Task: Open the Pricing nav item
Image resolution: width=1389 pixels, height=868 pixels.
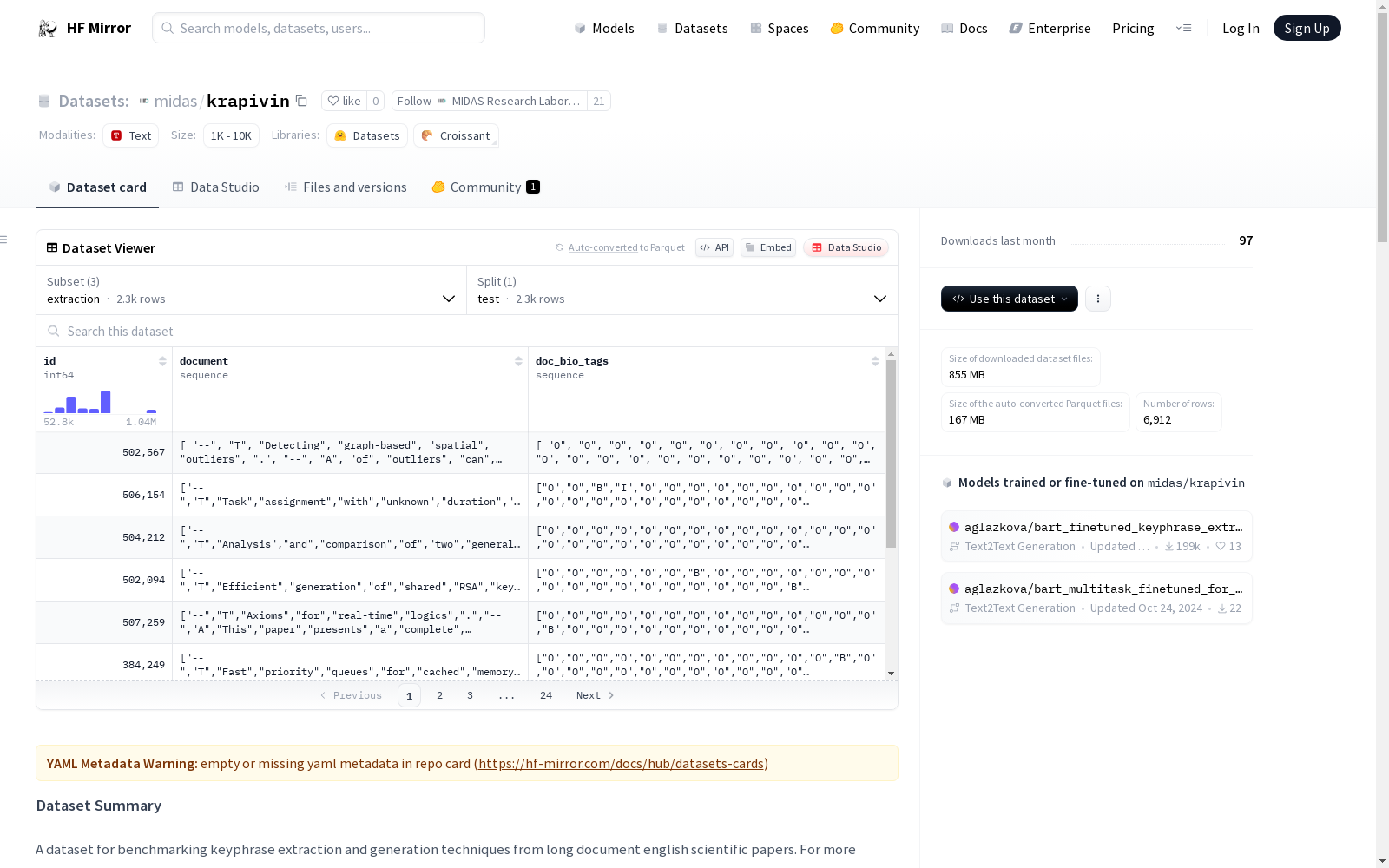Action: tap(1133, 28)
